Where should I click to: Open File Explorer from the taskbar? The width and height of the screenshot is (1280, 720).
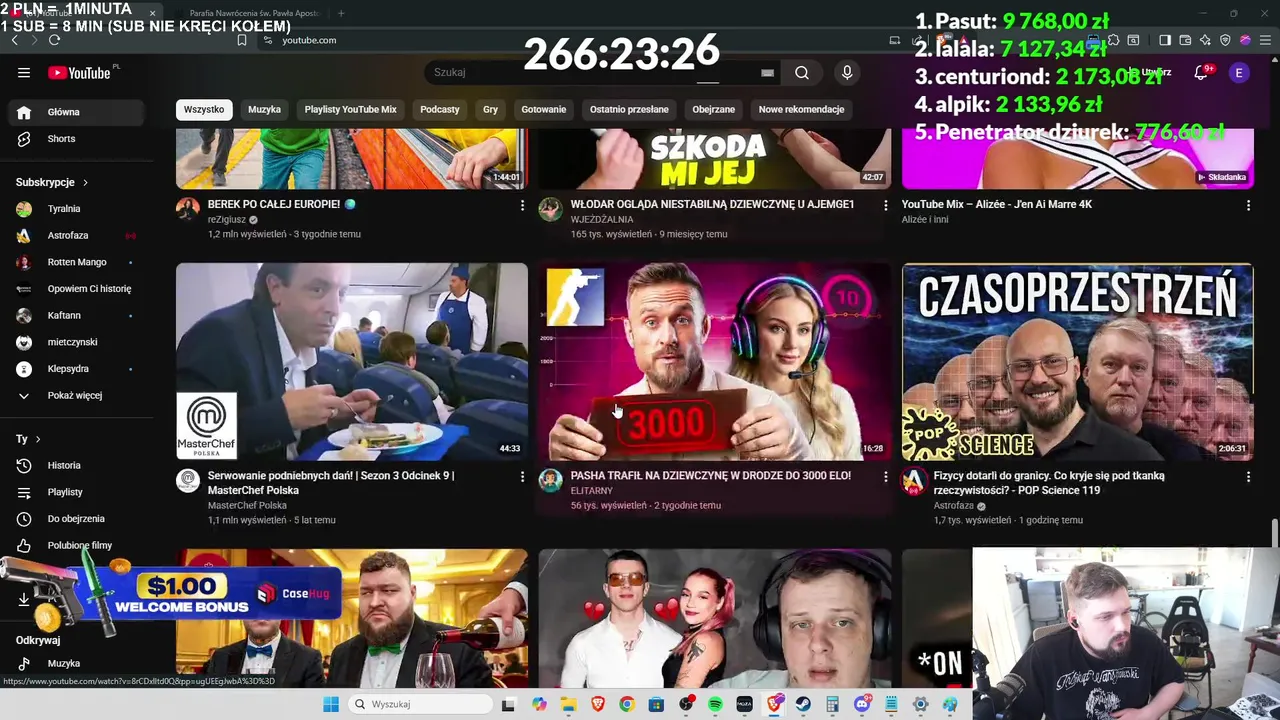click(x=568, y=704)
